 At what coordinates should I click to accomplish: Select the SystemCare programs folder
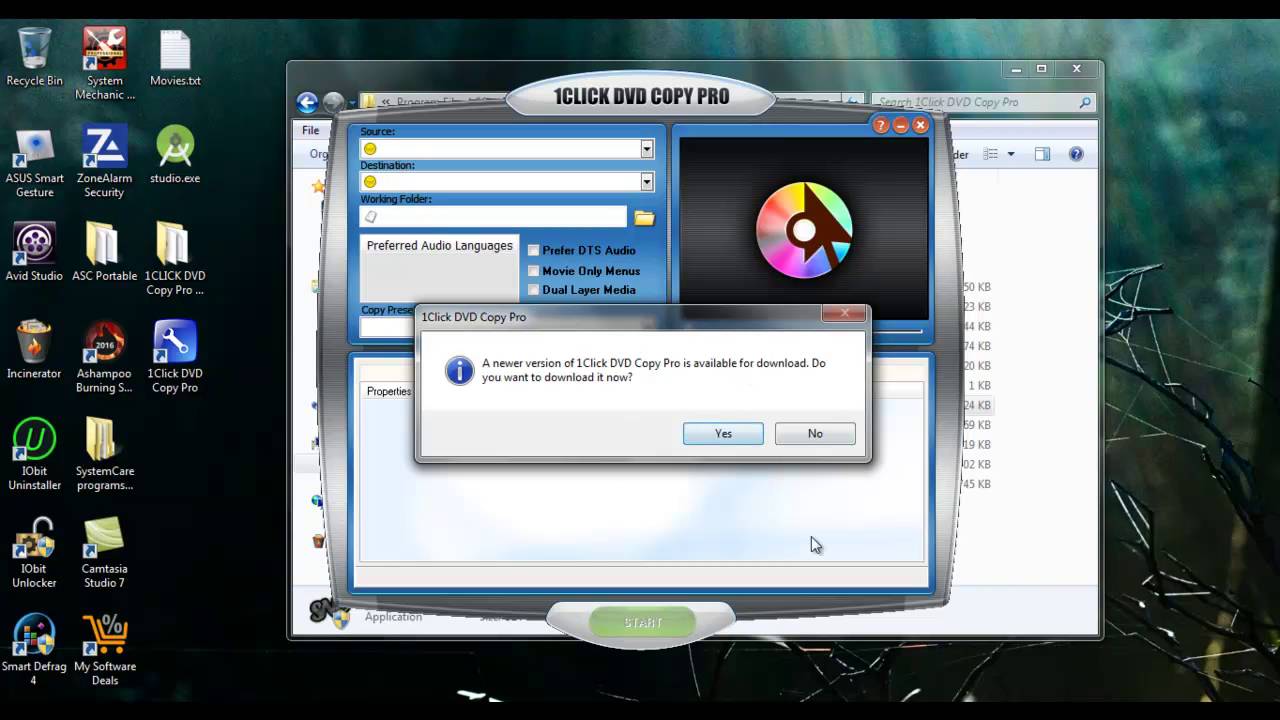pos(104,455)
